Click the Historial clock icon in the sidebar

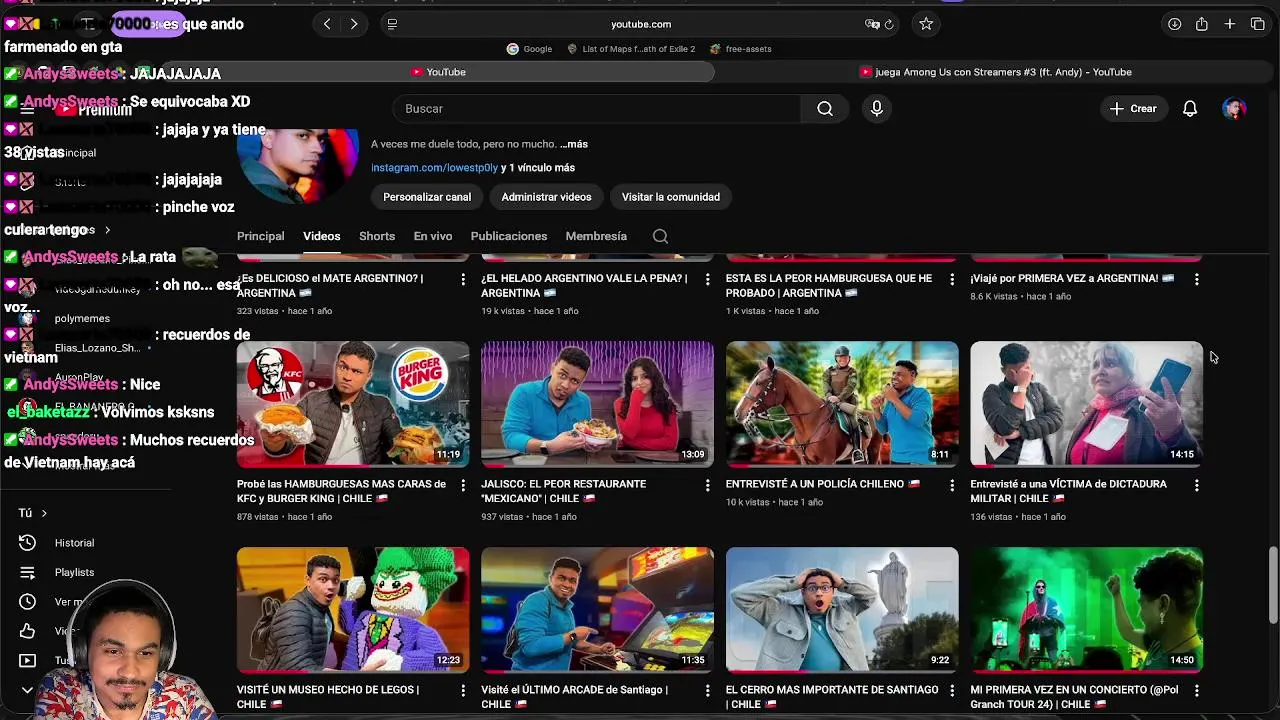pos(28,542)
